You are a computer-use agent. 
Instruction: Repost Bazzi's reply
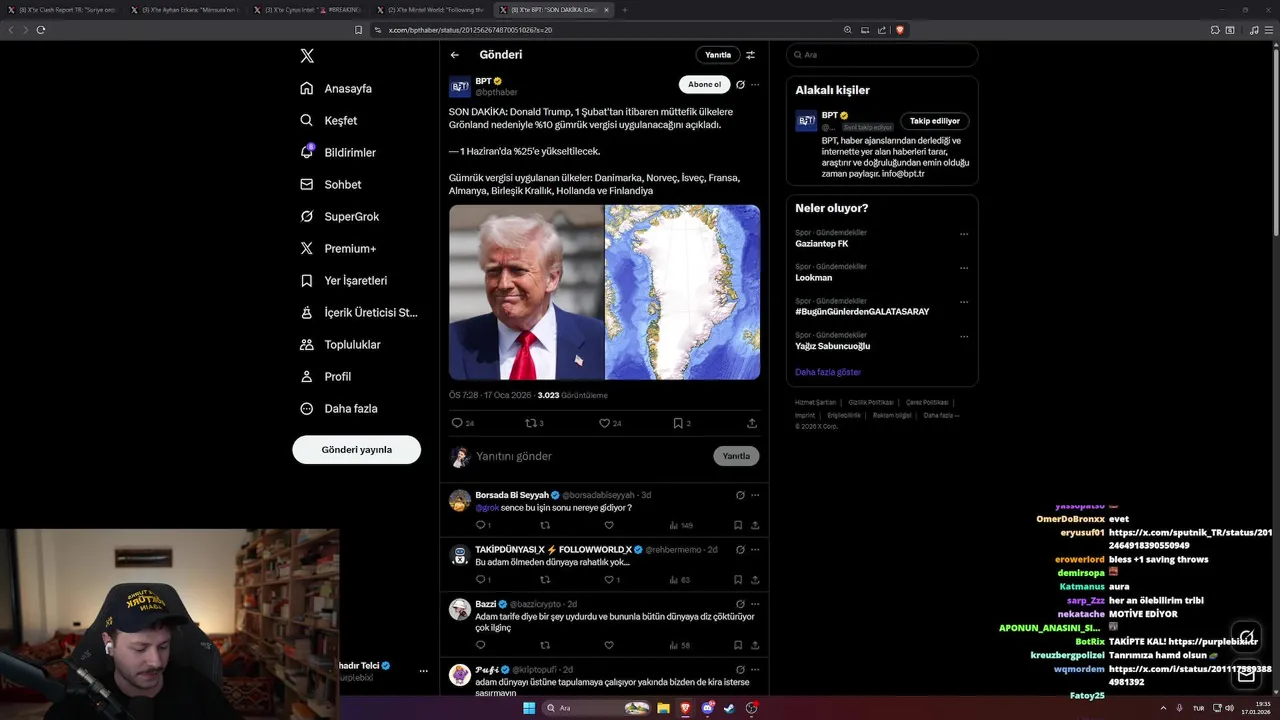pyautogui.click(x=545, y=645)
